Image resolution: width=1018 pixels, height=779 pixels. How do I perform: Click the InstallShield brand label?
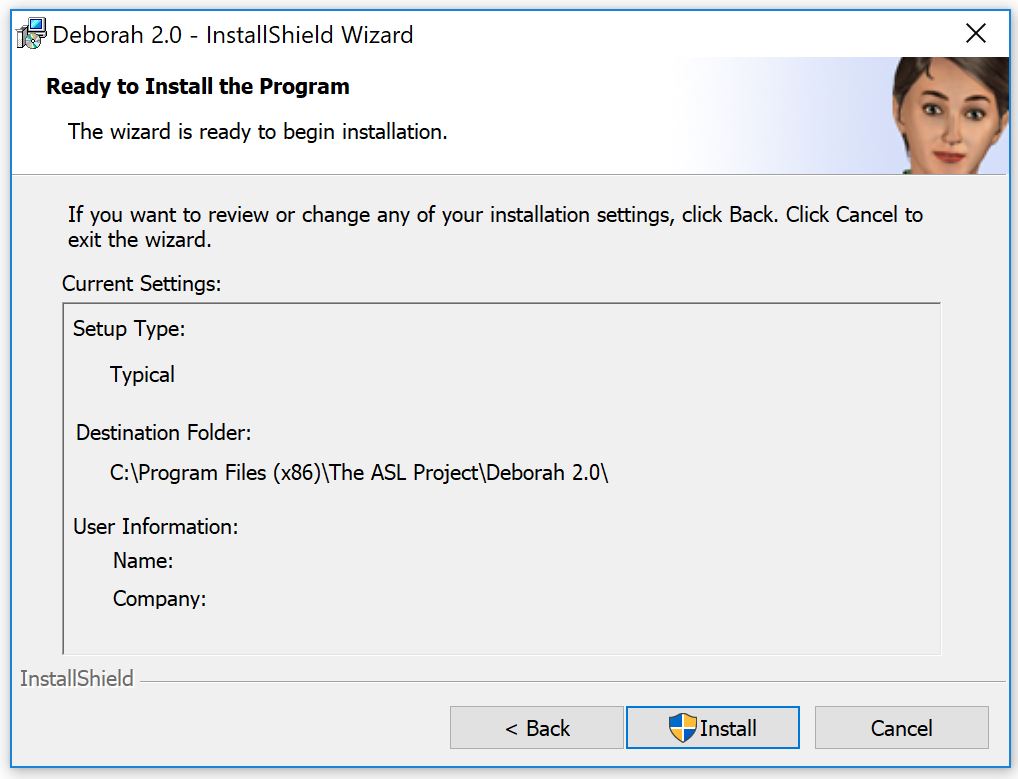77,678
